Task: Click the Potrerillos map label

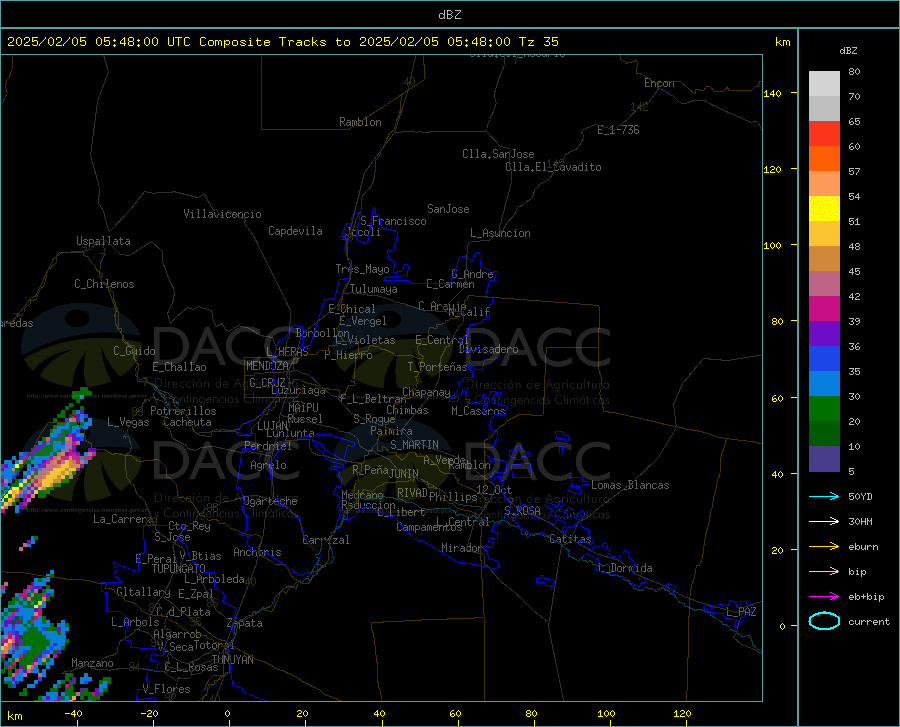Action: coord(183,411)
